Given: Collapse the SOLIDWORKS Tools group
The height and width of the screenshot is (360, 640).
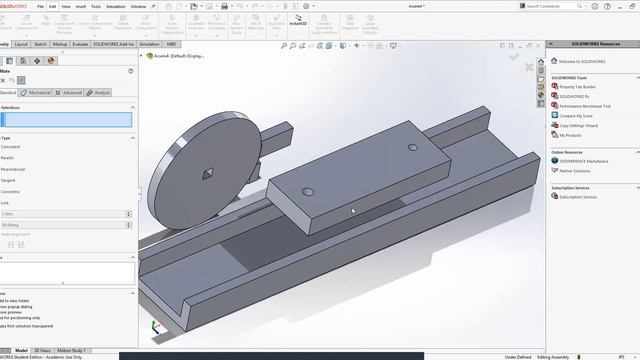Looking at the screenshot, I should pyautogui.click(x=638, y=78).
